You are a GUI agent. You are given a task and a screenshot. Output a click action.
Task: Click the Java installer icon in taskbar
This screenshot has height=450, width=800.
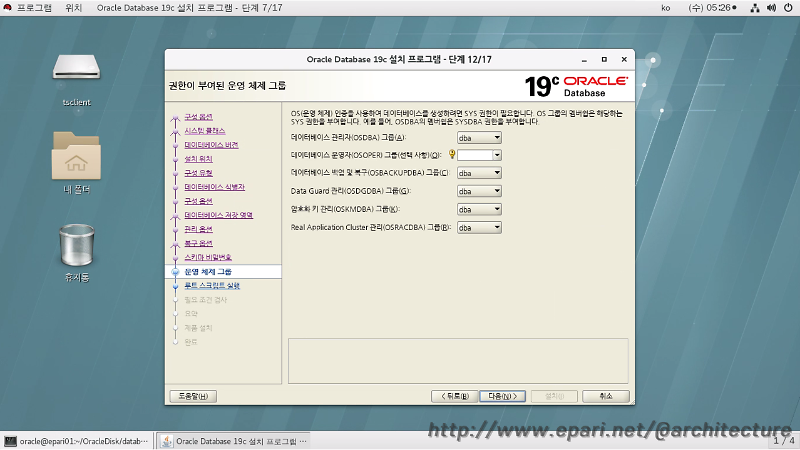click(x=166, y=441)
